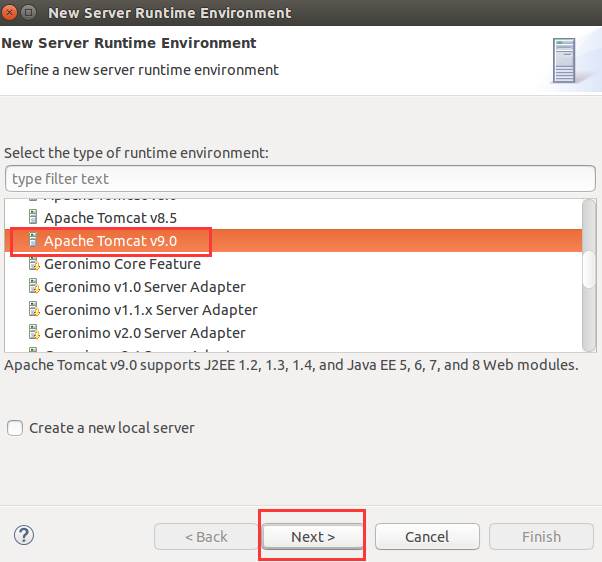Select the Apache Tomcat v8.5 entry
602x562 pixels.
(110, 217)
